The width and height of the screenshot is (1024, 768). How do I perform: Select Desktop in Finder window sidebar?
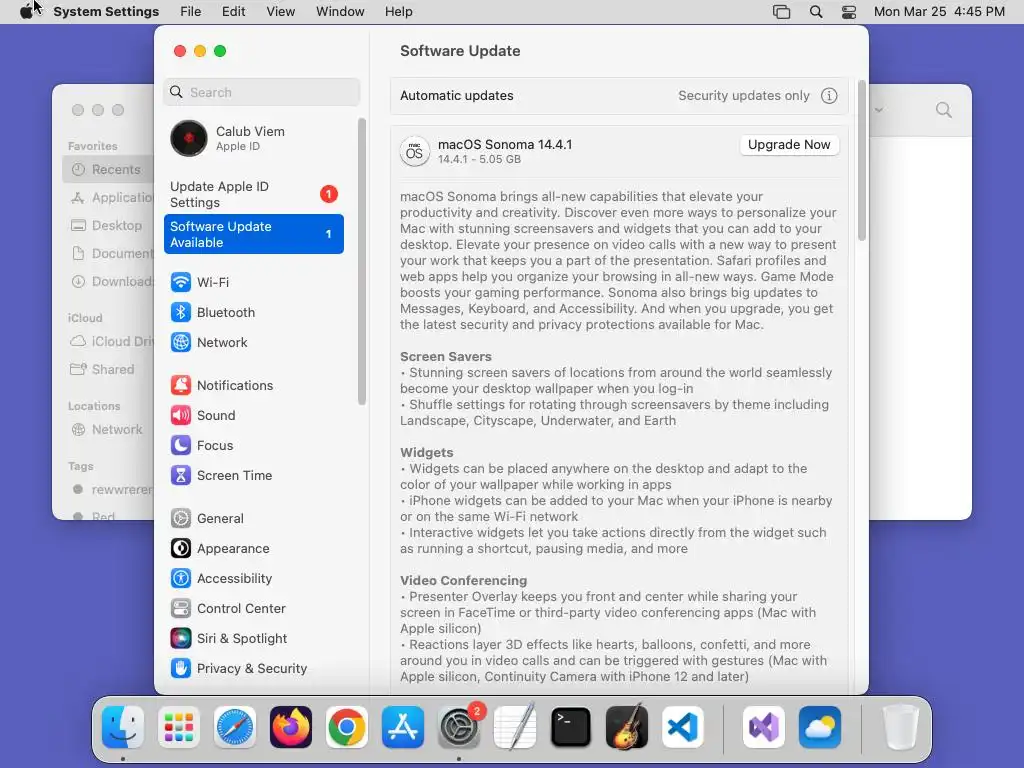[108, 225]
